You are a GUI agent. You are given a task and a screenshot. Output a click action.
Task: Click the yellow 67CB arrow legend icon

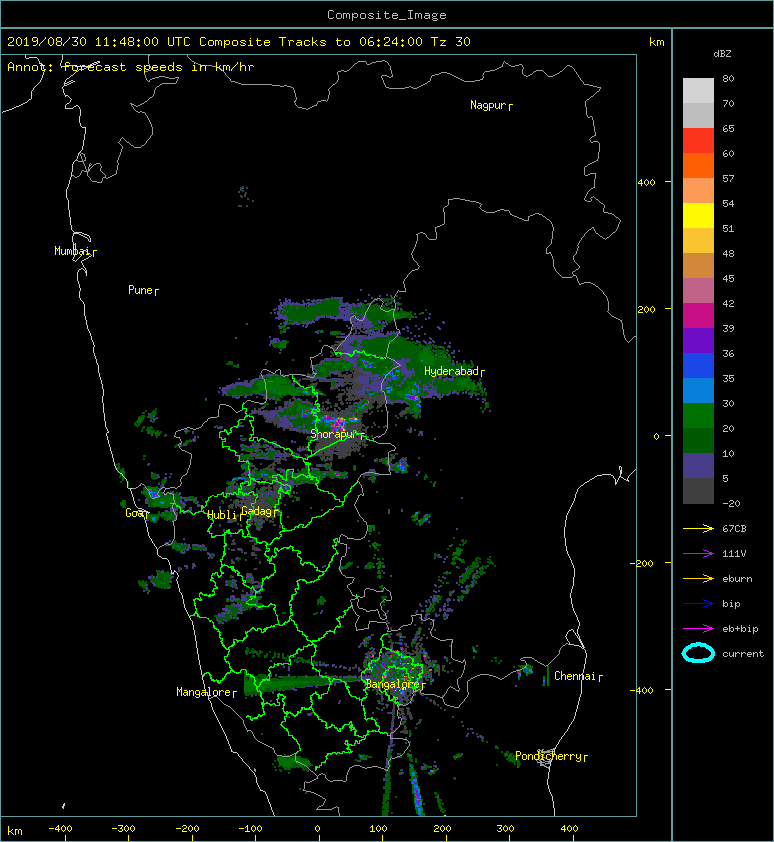(698, 529)
